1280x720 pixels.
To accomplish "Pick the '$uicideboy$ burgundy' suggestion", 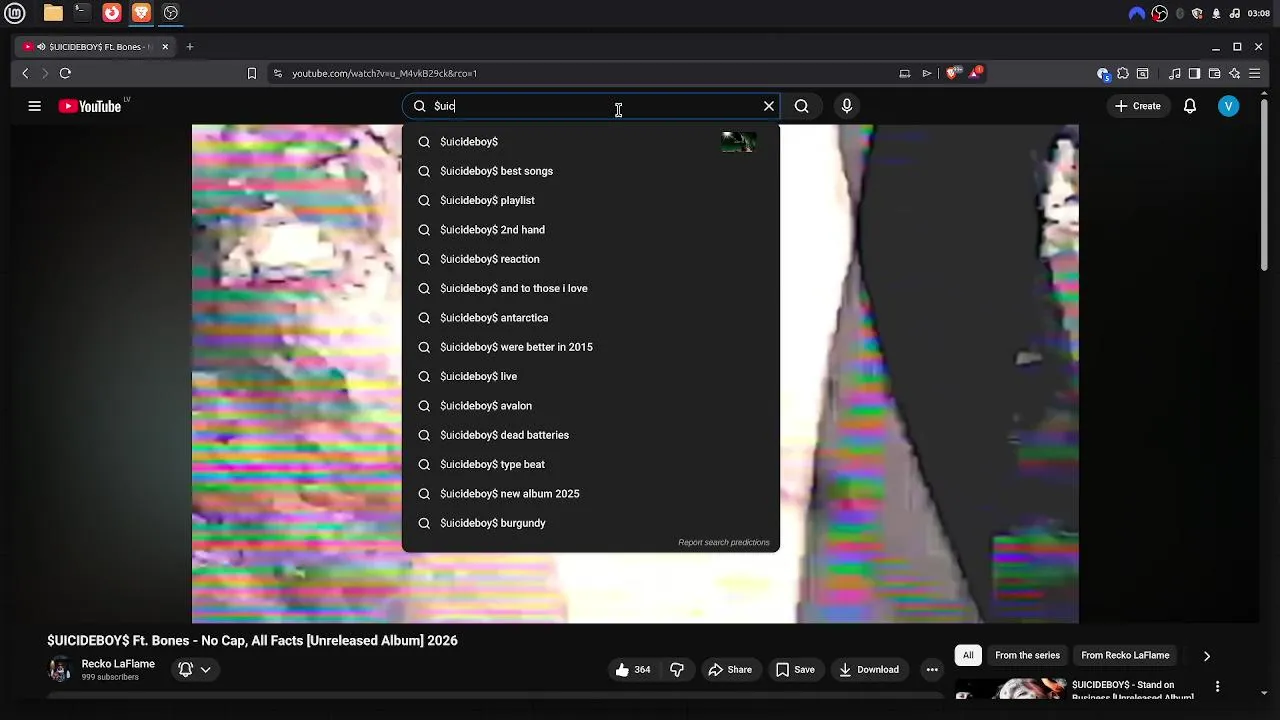I will coord(590,523).
